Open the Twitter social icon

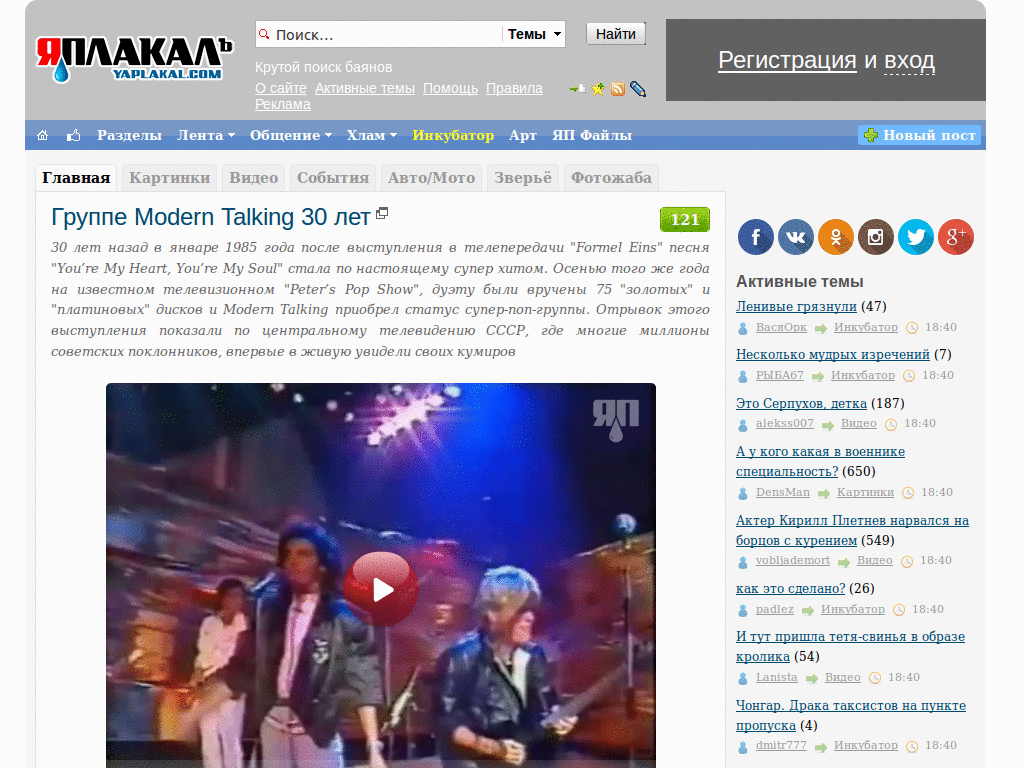click(916, 236)
